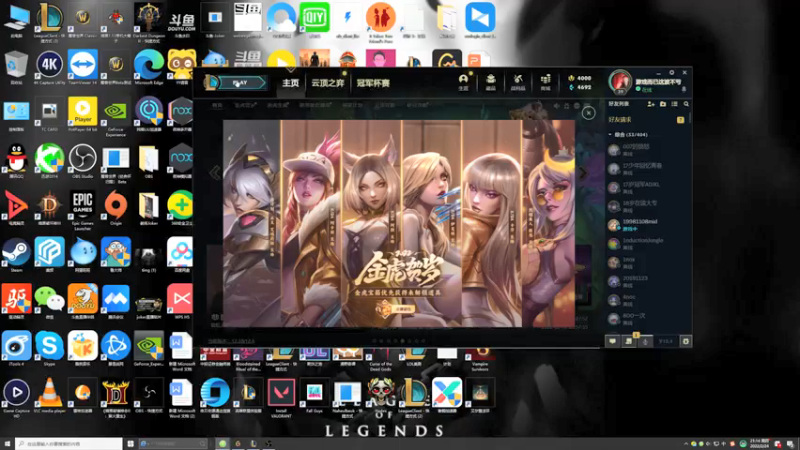Go to the previous banner slide arrow
Viewport: 800px width, 450px height.
coord(215,173)
